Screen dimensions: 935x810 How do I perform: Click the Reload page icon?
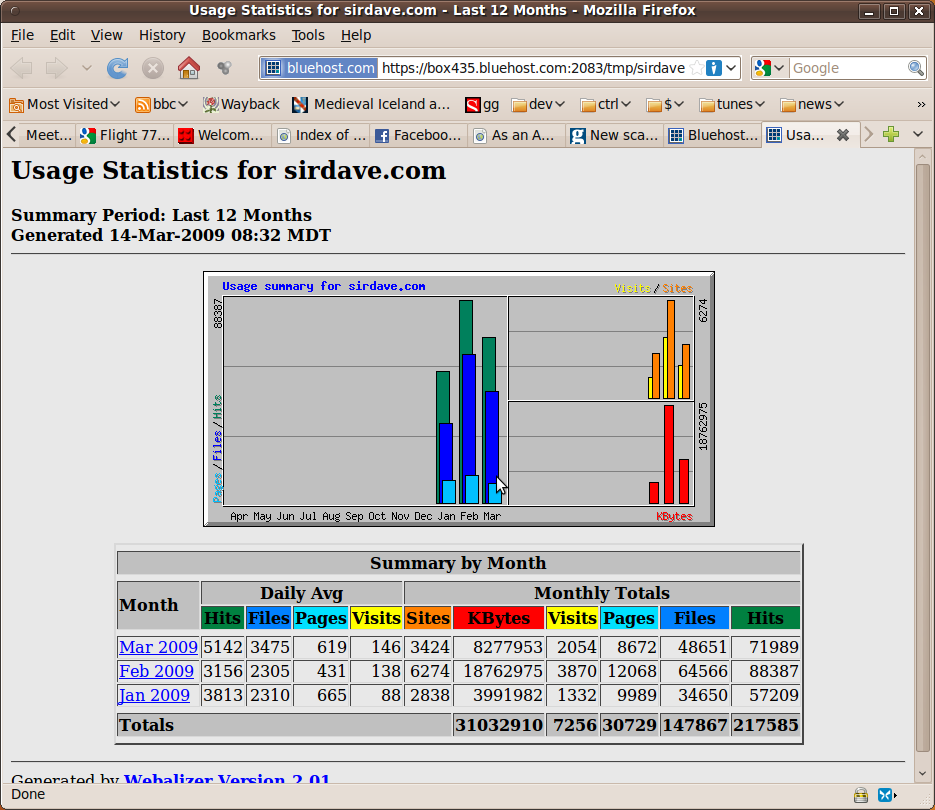[118, 68]
